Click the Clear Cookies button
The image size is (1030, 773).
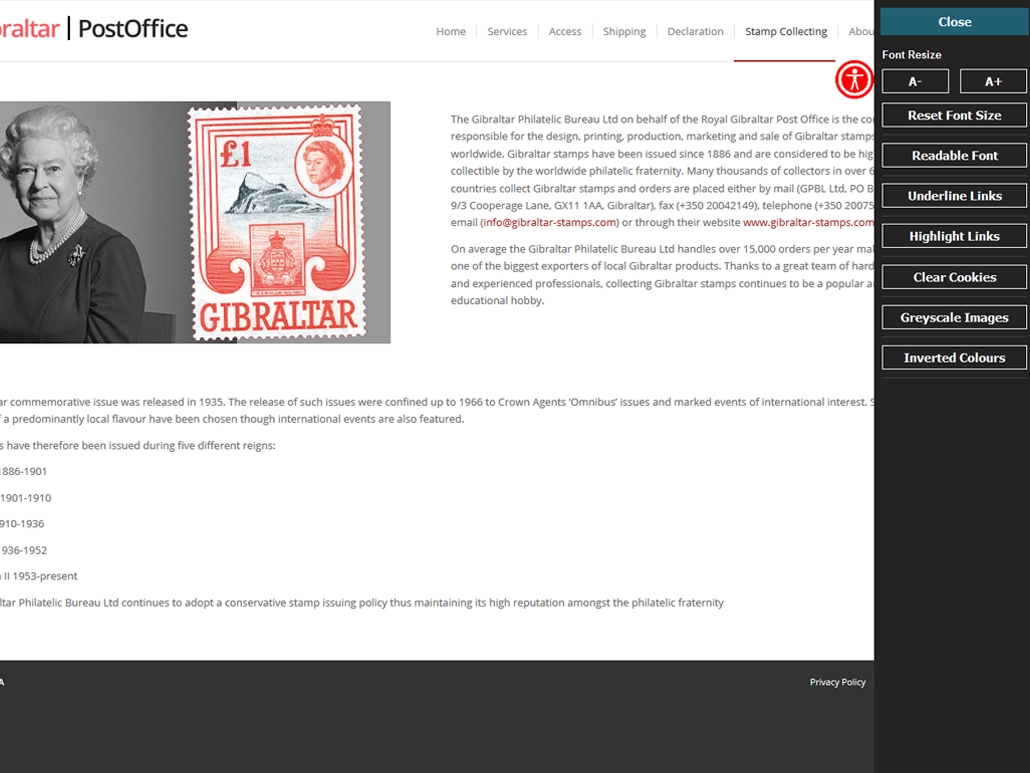pos(954,277)
